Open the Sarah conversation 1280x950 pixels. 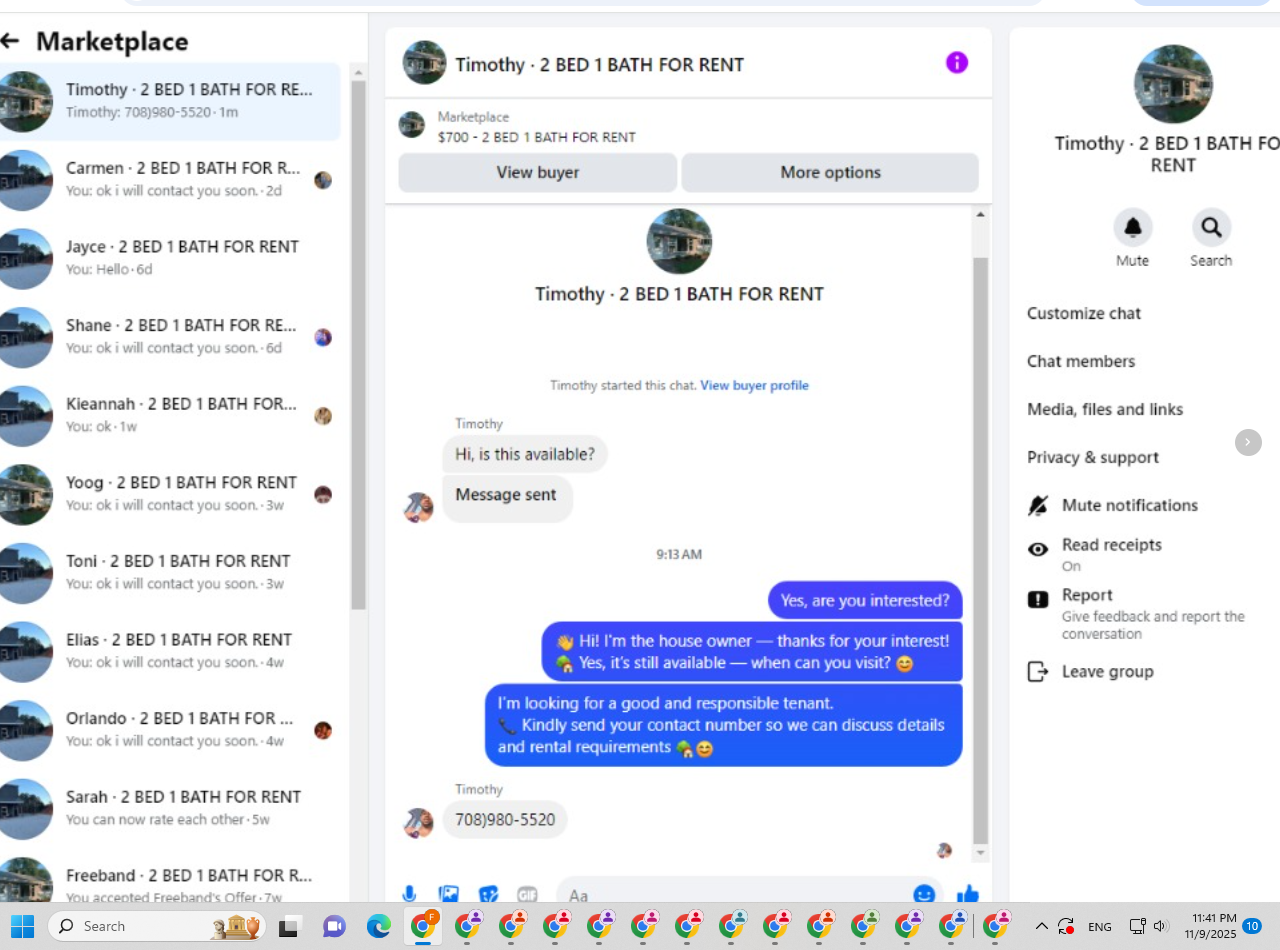[170, 809]
